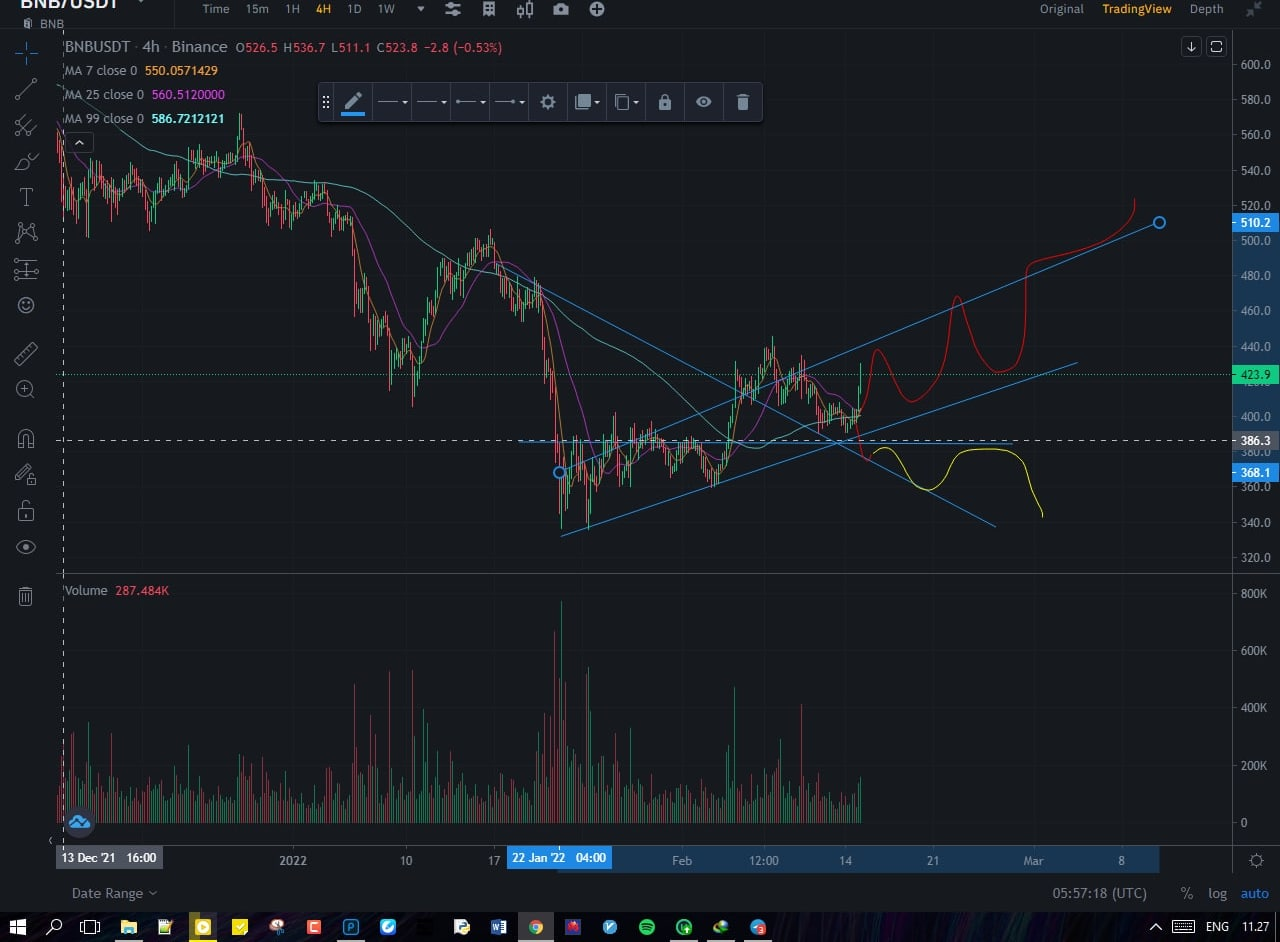Switch to the 1W timeframe
Image resolution: width=1280 pixels, height=942 pixels.
(386, 9)
